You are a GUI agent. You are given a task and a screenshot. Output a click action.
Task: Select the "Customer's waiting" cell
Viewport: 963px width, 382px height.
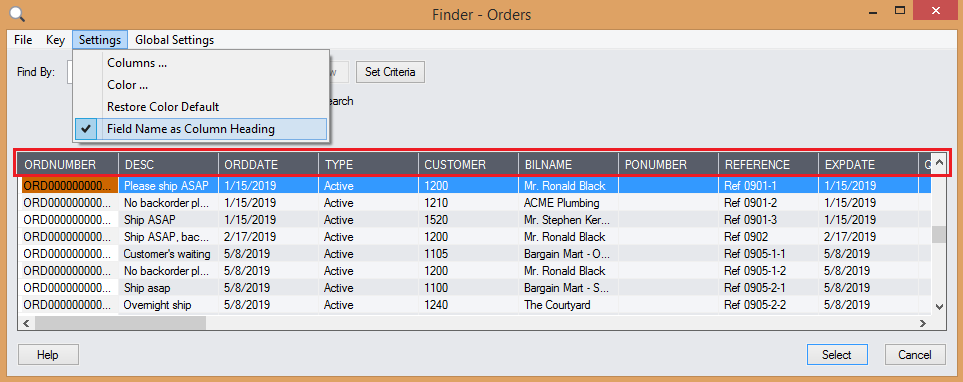[168, 254]
